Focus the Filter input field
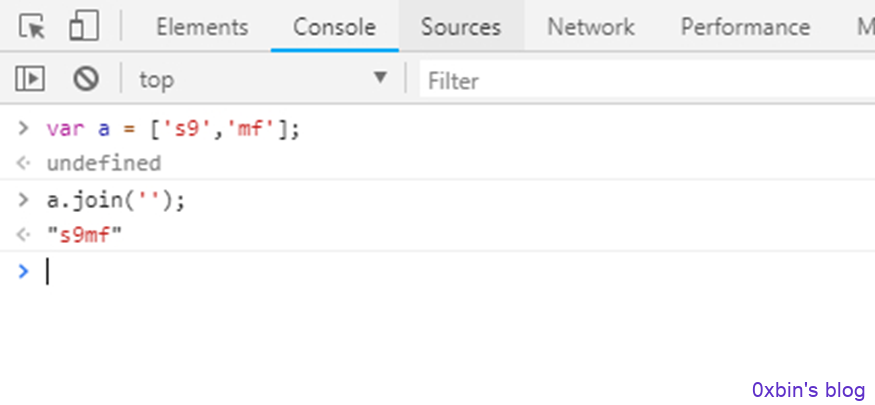This screenshot has width=875, height=405. [647, 81]
